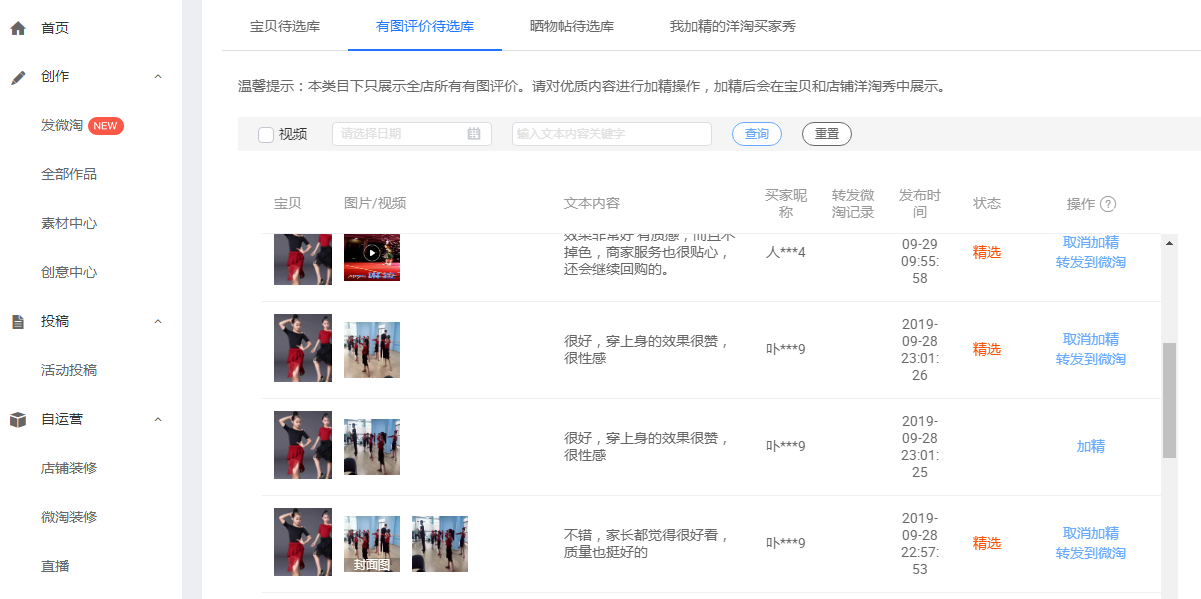Open product thumbnail in the 23:01:25 row
The width and height of the screenshot is (1201, 599).
[303, 445]
